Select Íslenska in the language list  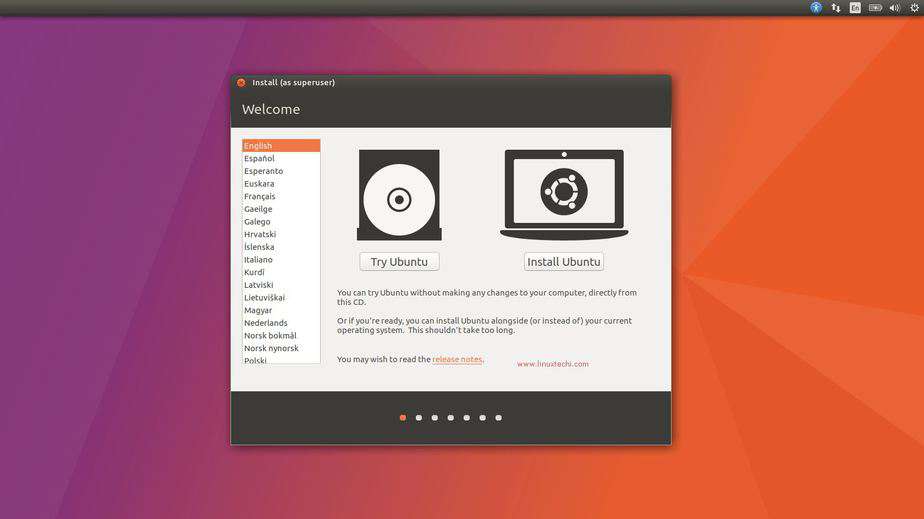281,247
